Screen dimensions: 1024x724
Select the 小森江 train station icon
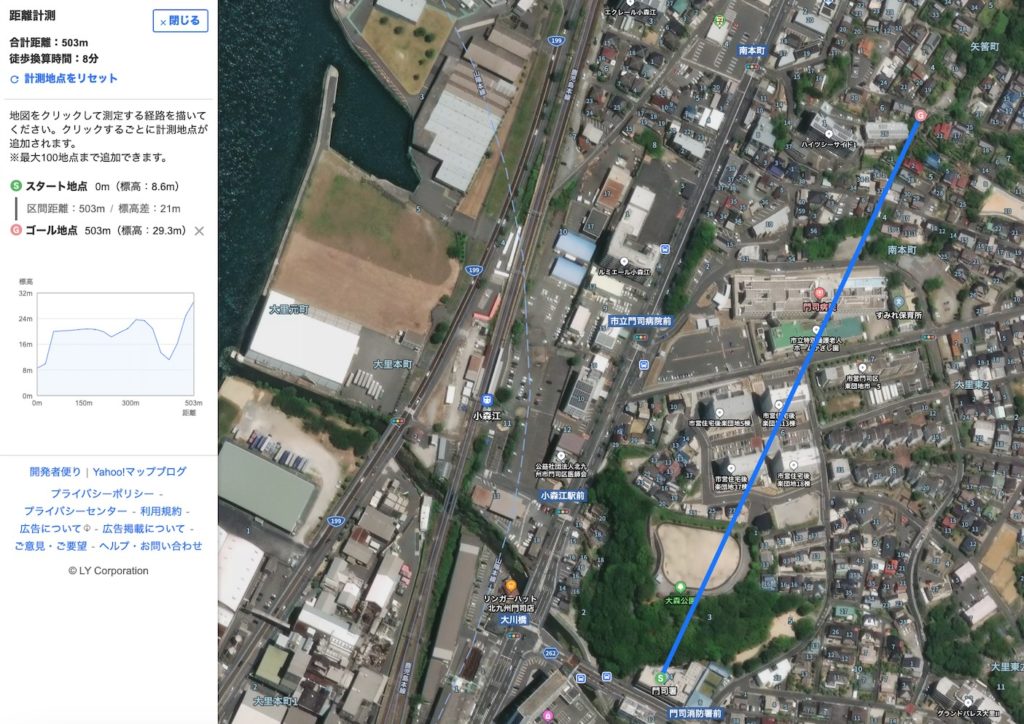coord(487,400)
